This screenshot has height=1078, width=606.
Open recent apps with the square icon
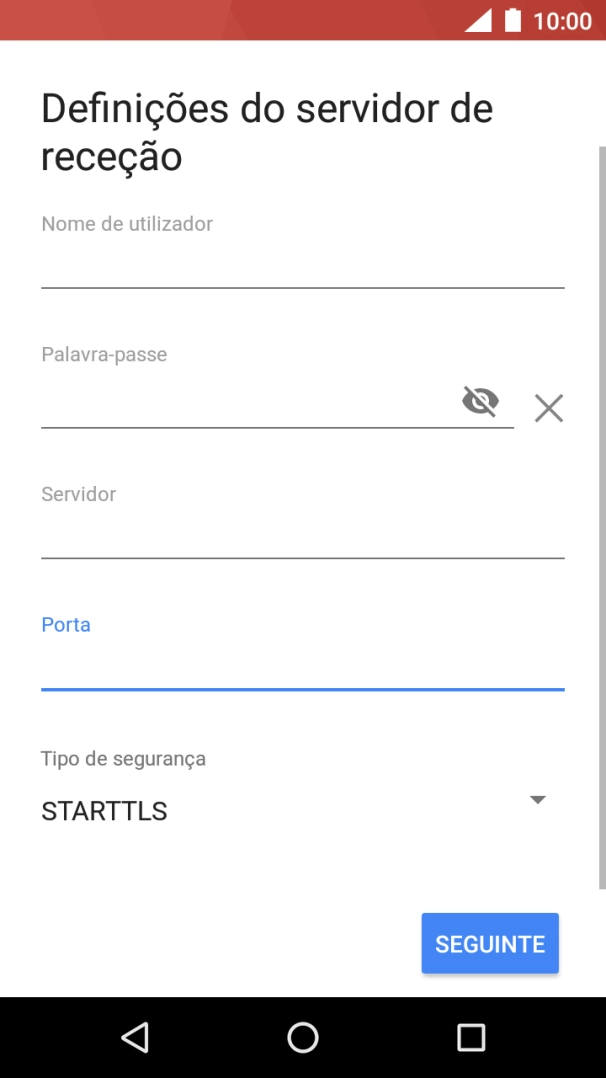470,1037
